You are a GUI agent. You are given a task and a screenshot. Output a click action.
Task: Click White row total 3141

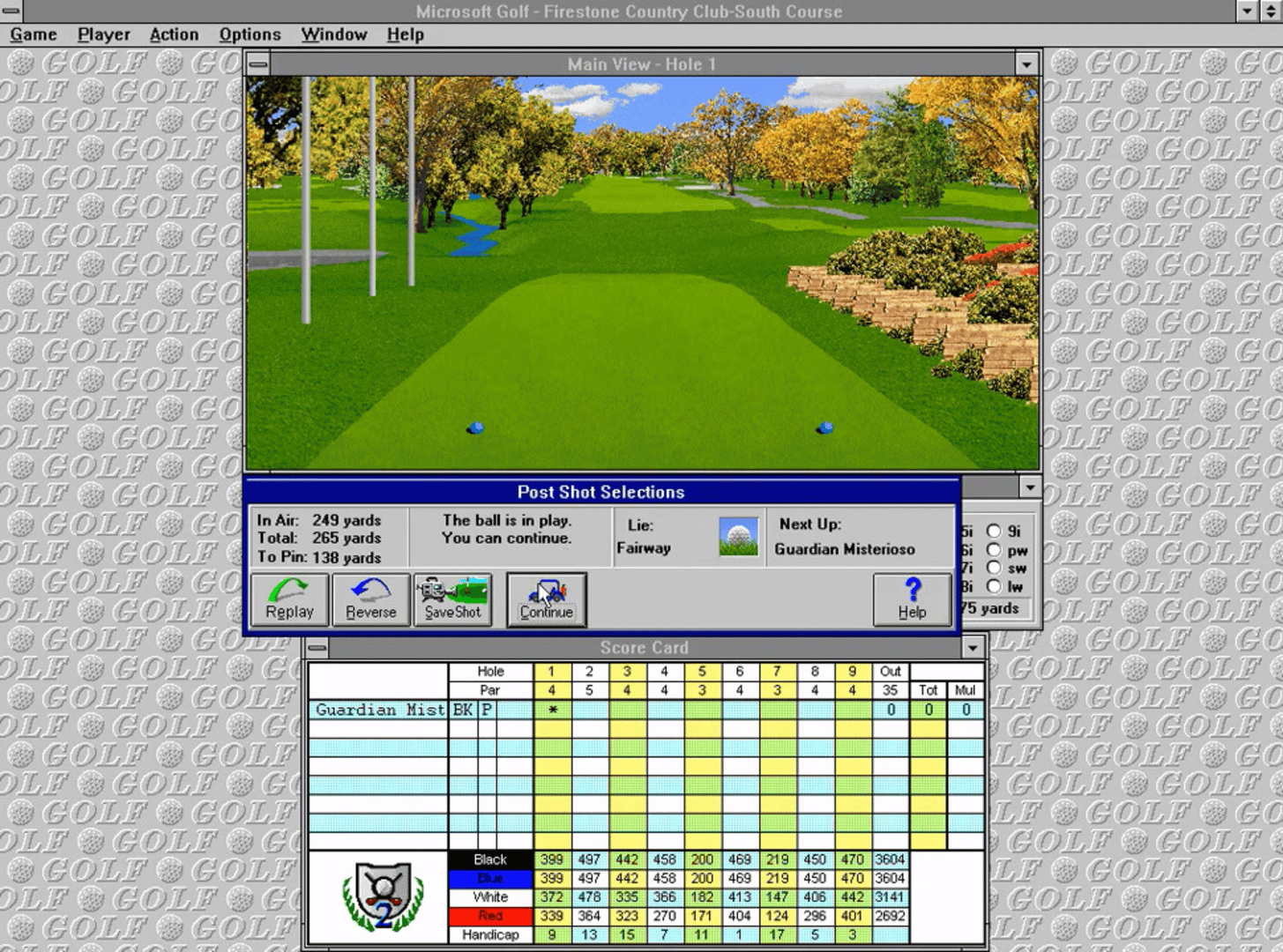pyautogui.click(x=890, y=897)
